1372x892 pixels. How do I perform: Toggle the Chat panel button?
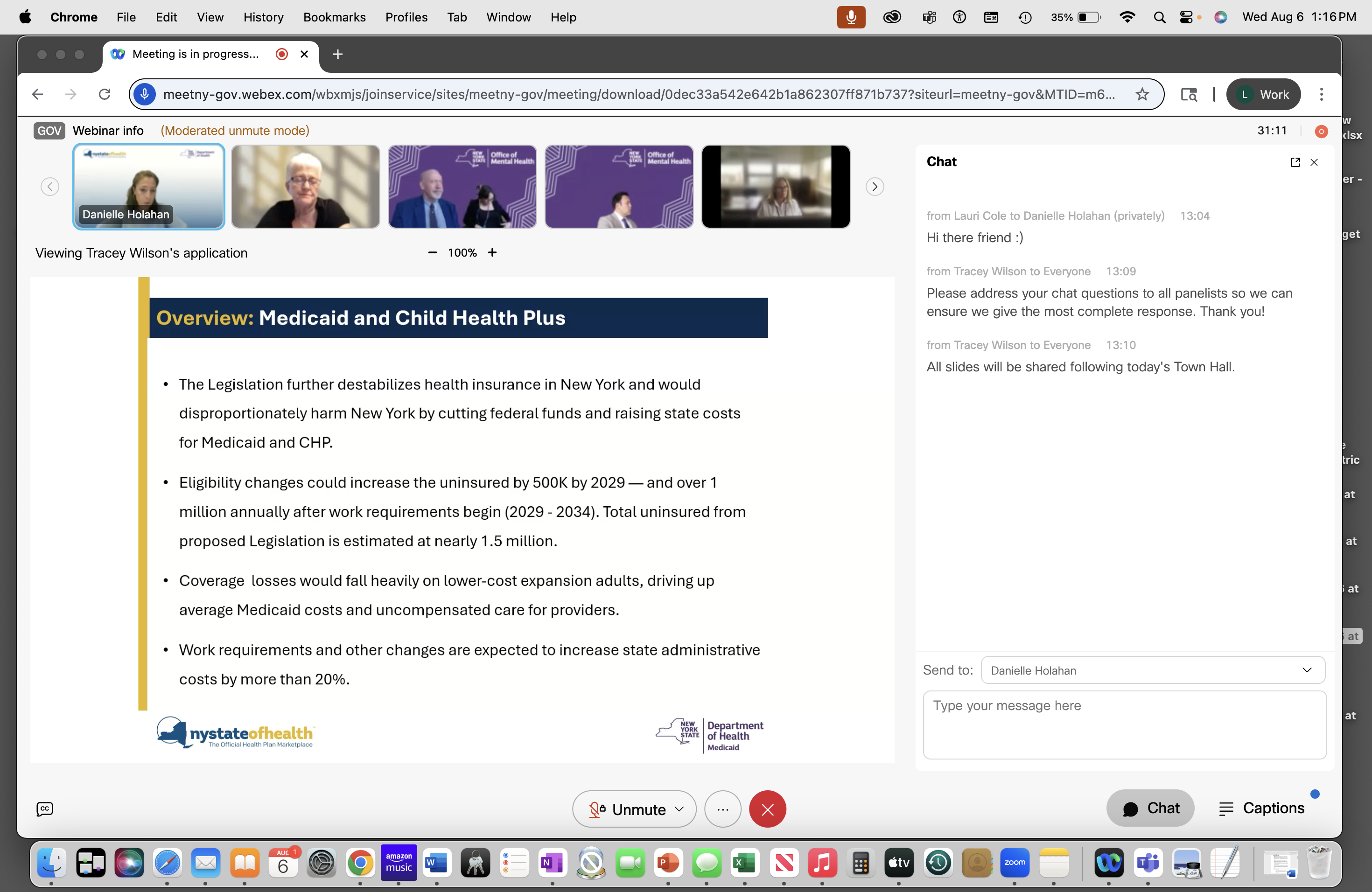pyautogui.click(x=1150, y=808)
